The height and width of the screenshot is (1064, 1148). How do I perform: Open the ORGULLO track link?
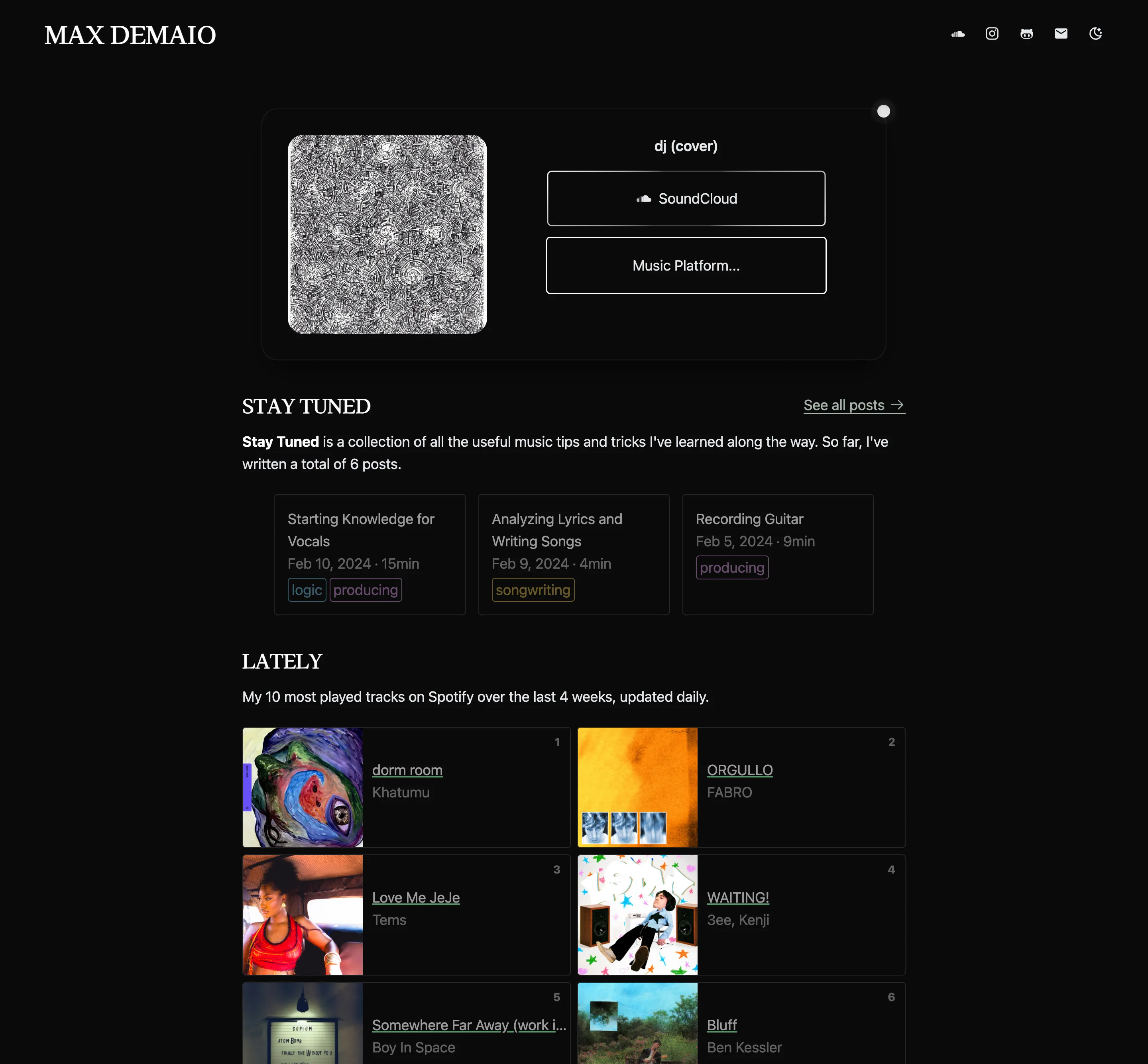click(x=739, y=770)
